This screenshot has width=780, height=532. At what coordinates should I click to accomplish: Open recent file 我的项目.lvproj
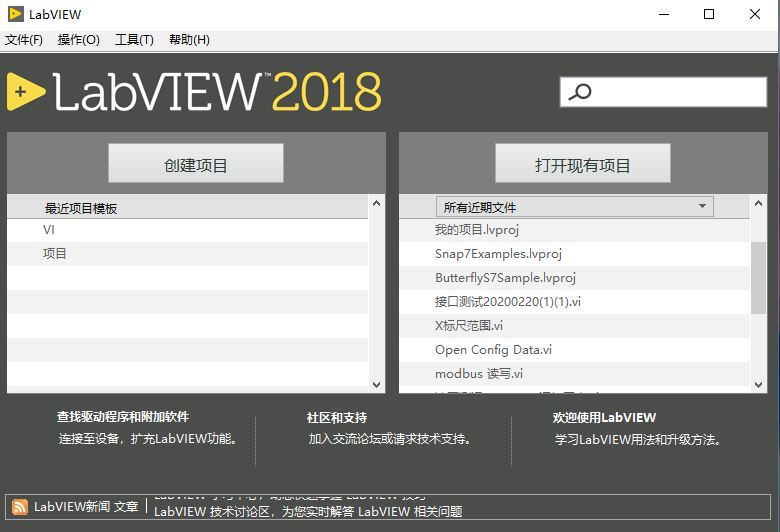[575, 230]
